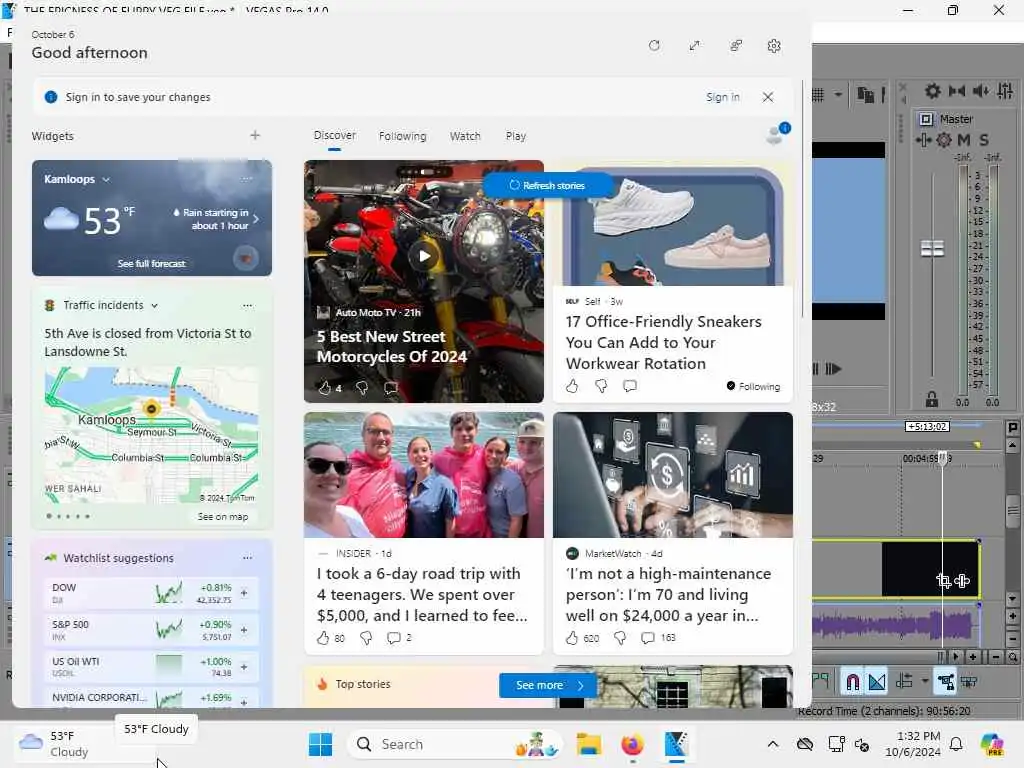Viewport: 1024px width, 768px height.
Task: Open VEGAS overlays dropdown arrow
Action: point(838,95)
